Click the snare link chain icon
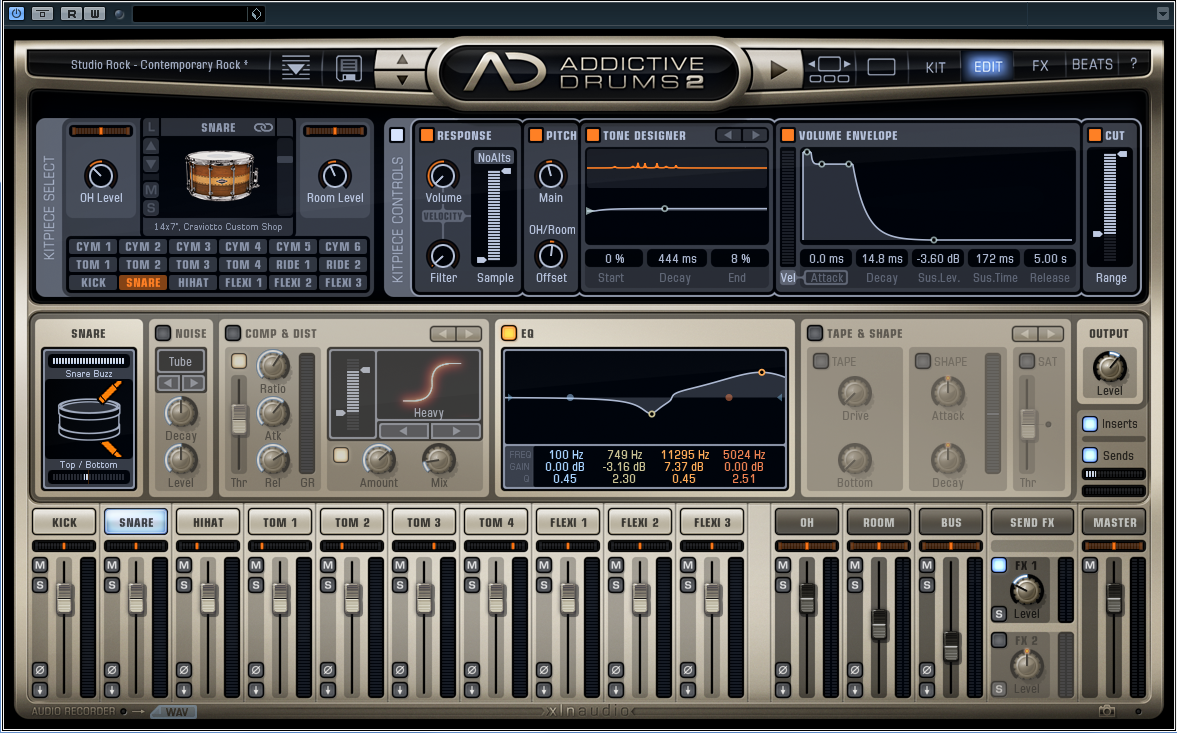This screenshot has height=733, width=1177. (x=263, y=128)
